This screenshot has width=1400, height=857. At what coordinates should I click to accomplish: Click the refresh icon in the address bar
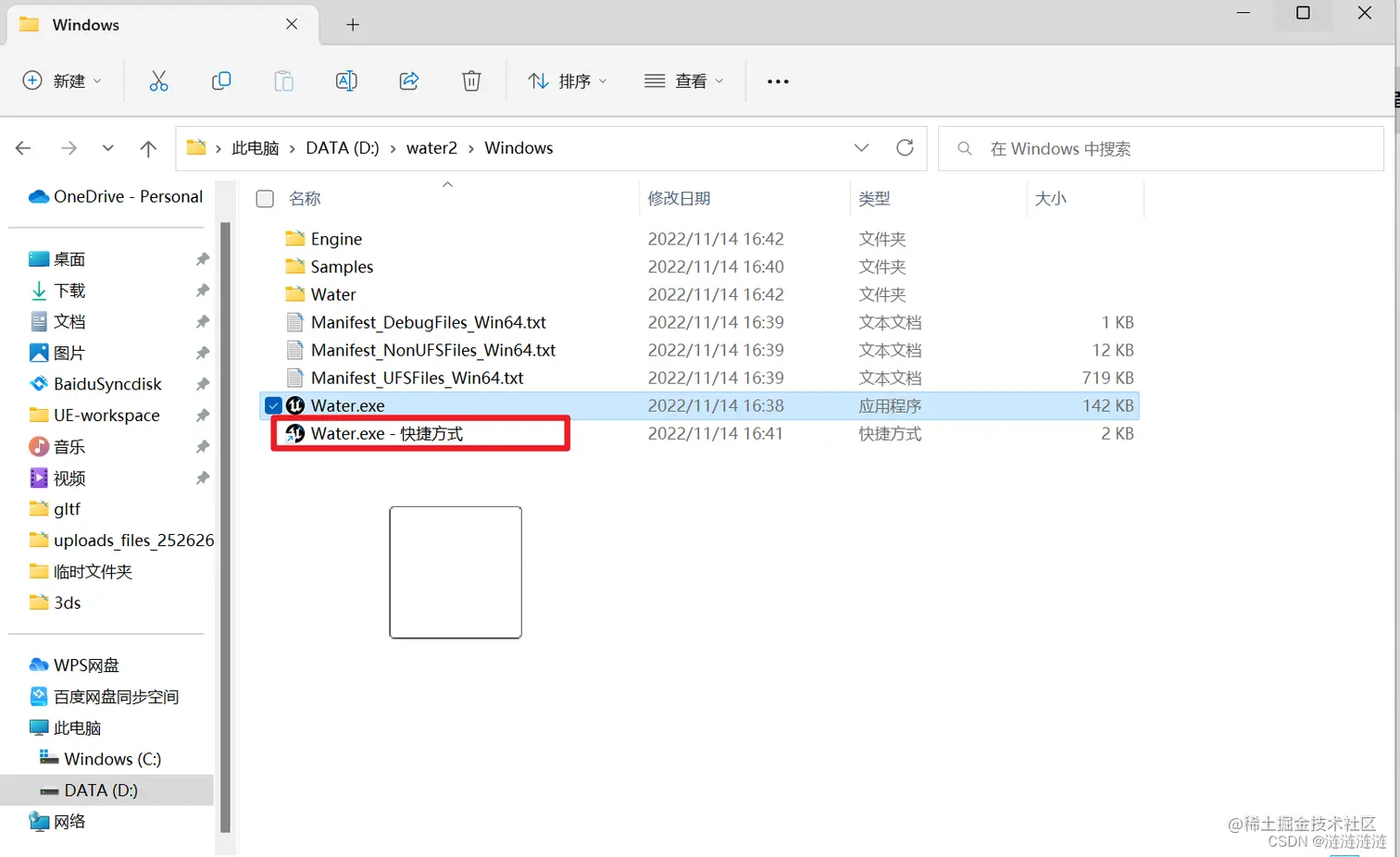click(x=905, y=147)
